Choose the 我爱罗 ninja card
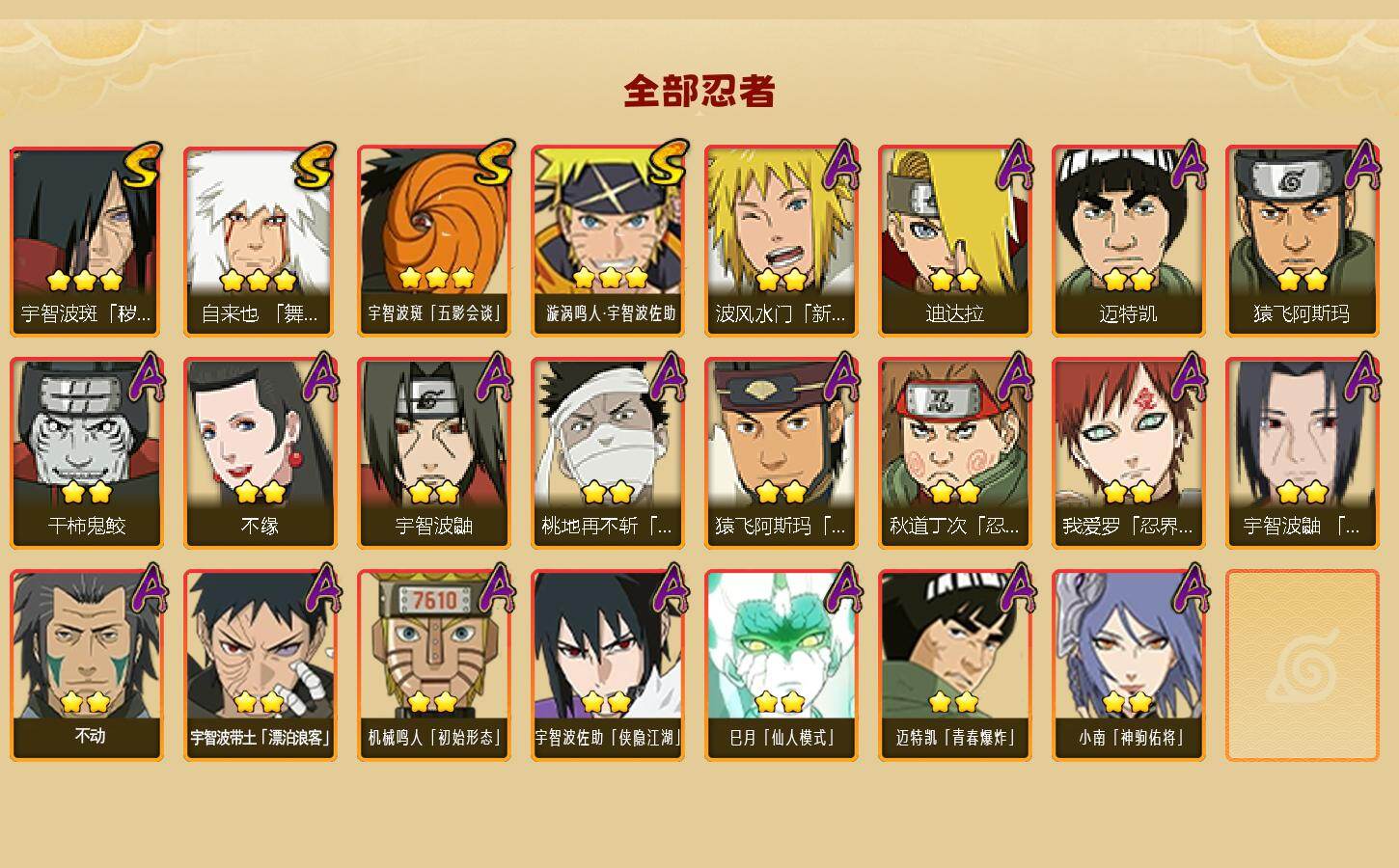 1128,453
